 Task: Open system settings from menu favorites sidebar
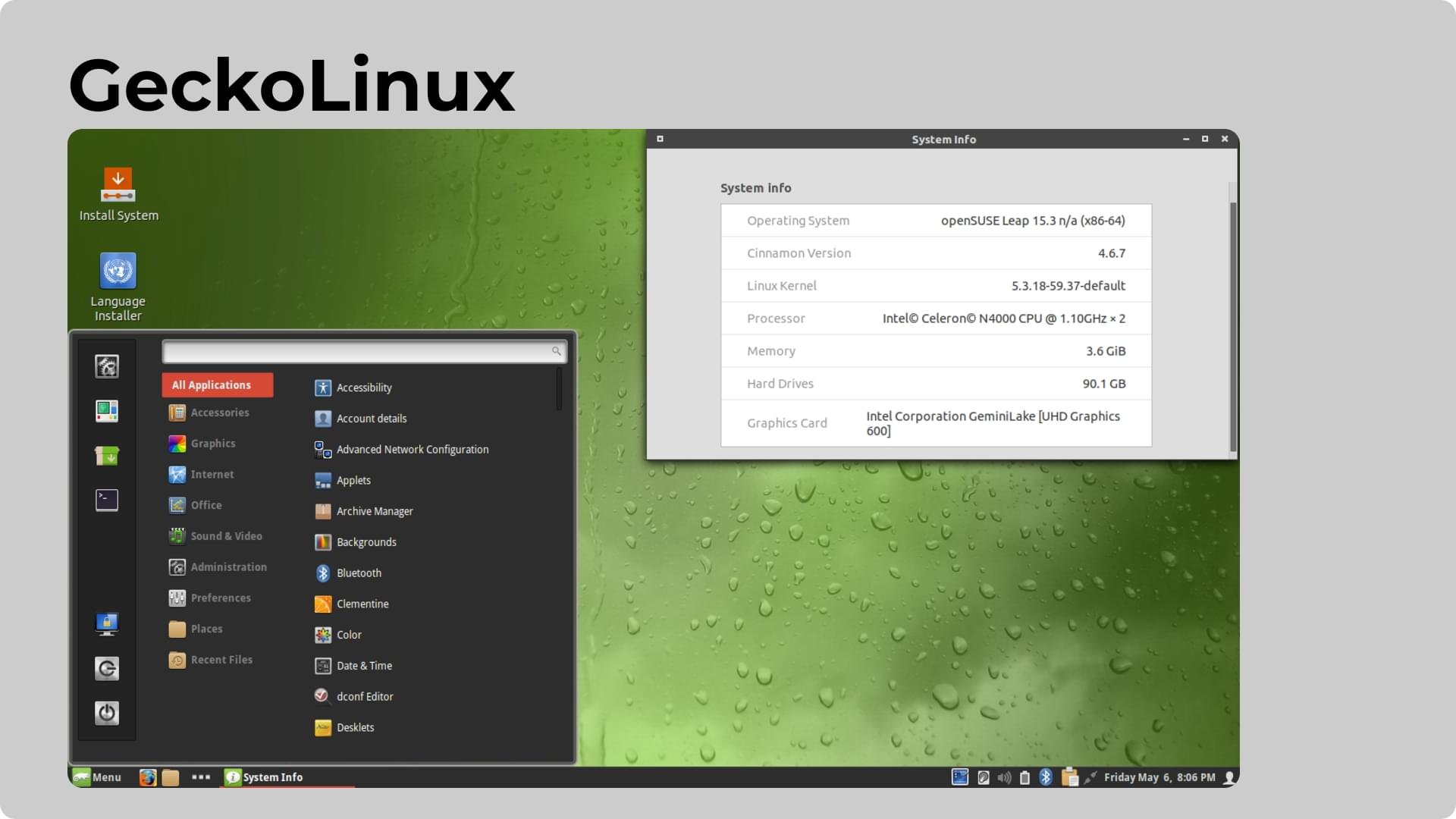coord(107,366)
